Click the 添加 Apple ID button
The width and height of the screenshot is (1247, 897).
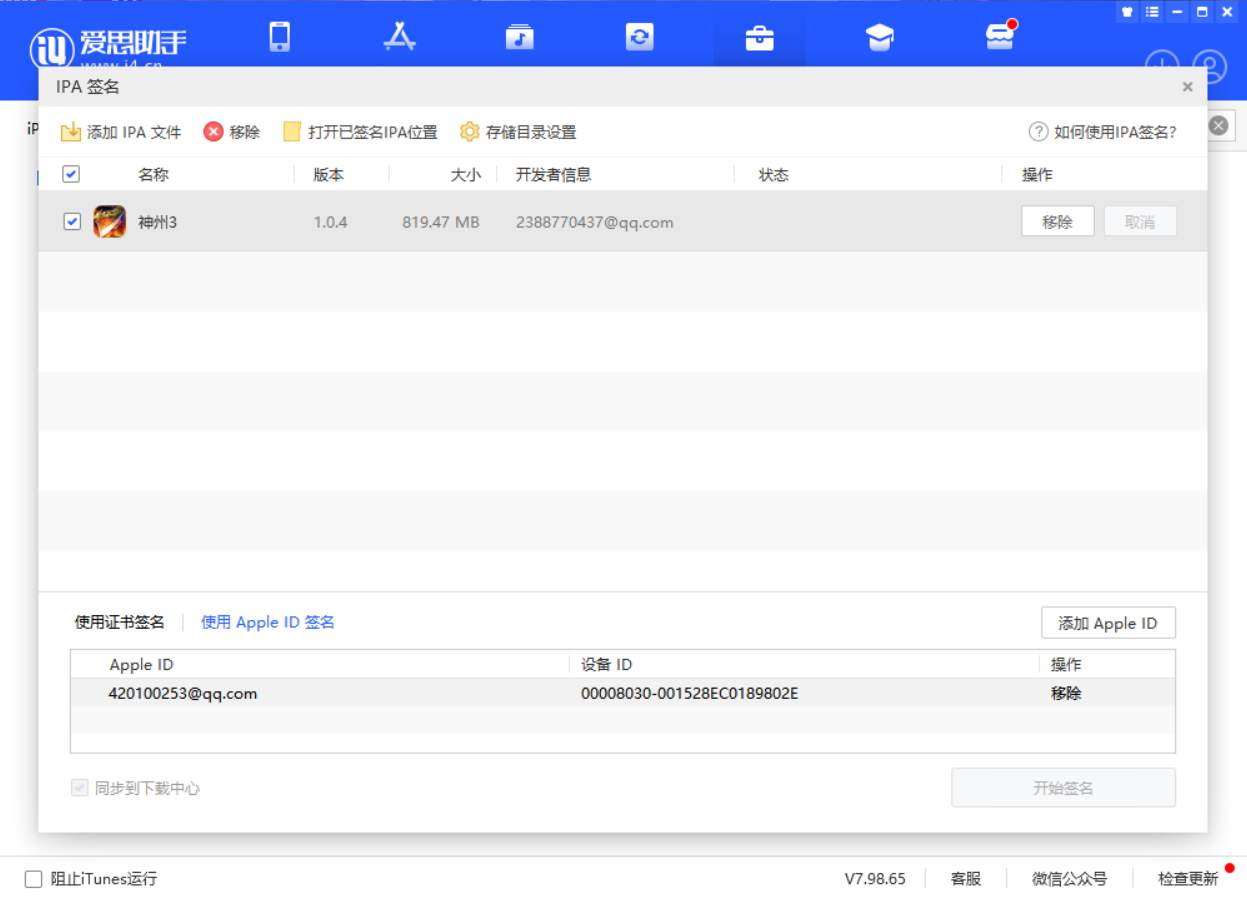click(x=1108, y=623)
